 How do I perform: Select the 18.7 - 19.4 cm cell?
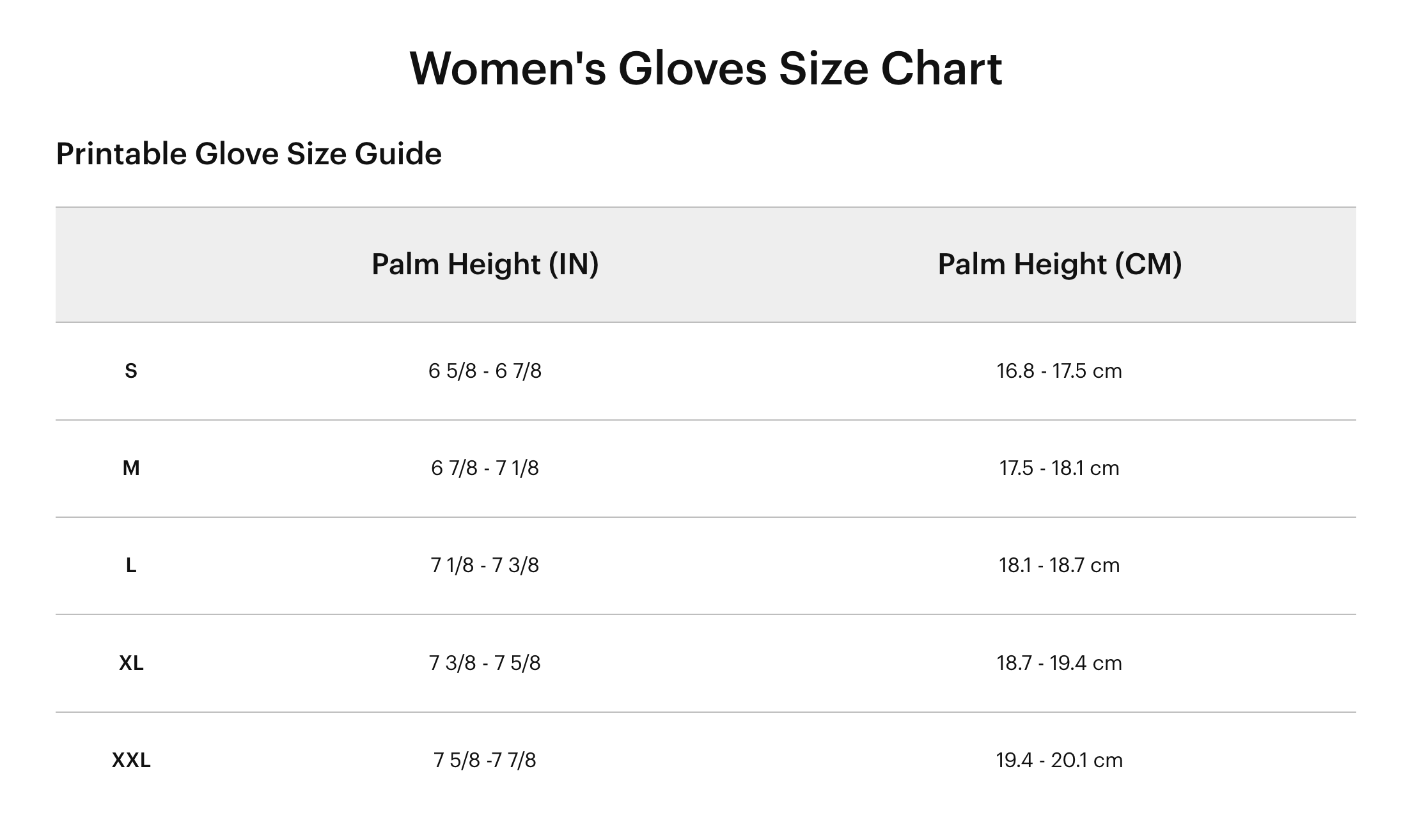pos(1060,663)
